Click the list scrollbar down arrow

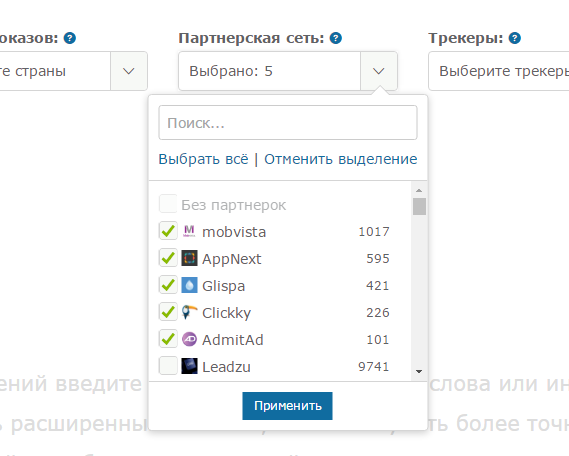tap(419, 371)
